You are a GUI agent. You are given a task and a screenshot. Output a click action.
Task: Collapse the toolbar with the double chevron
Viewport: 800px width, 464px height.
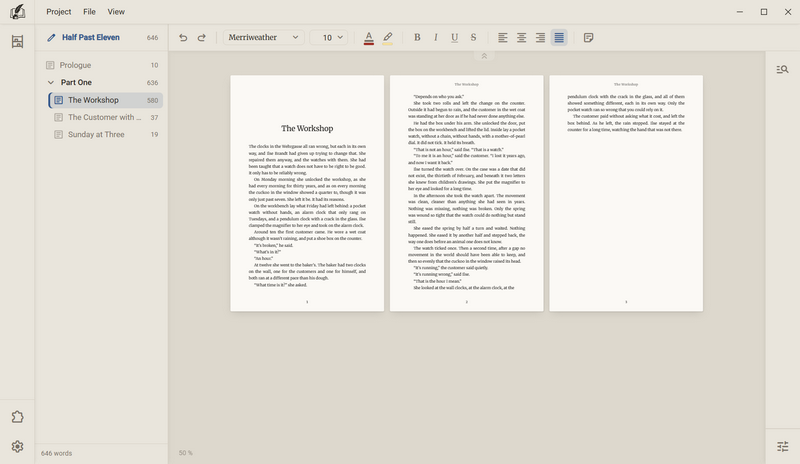pyautogui.click(x=484, y=56)
